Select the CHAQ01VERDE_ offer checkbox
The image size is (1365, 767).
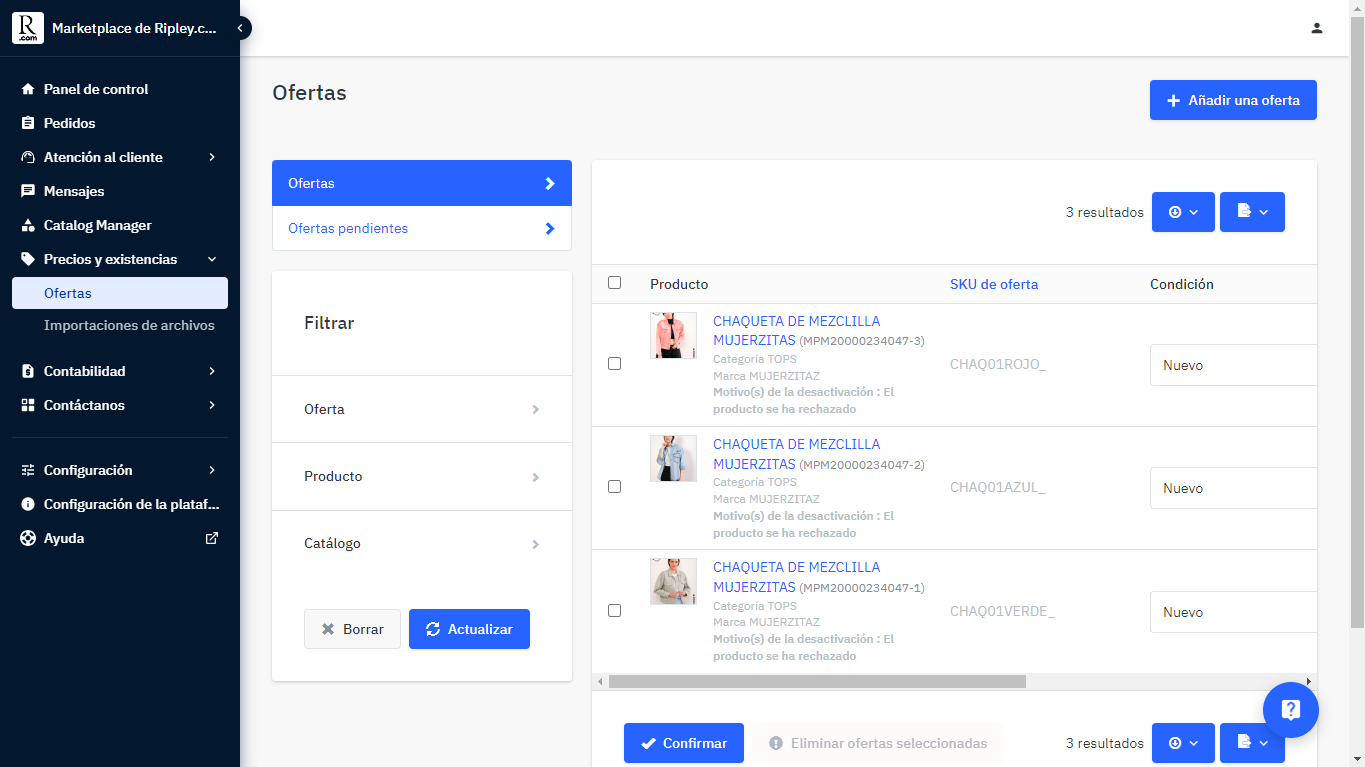pos(614,610)
